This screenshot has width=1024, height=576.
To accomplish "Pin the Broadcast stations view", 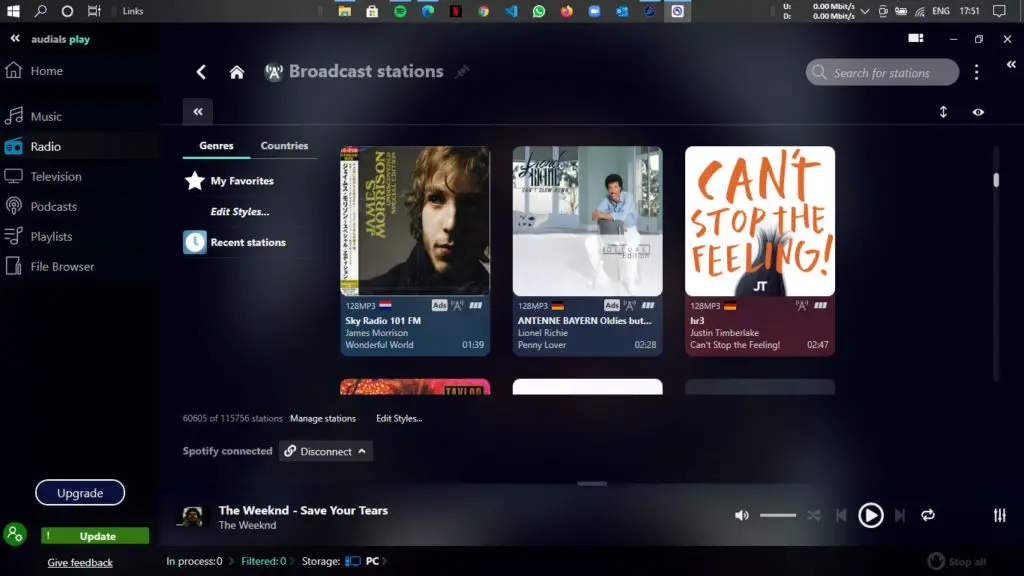I will point(462,71).
